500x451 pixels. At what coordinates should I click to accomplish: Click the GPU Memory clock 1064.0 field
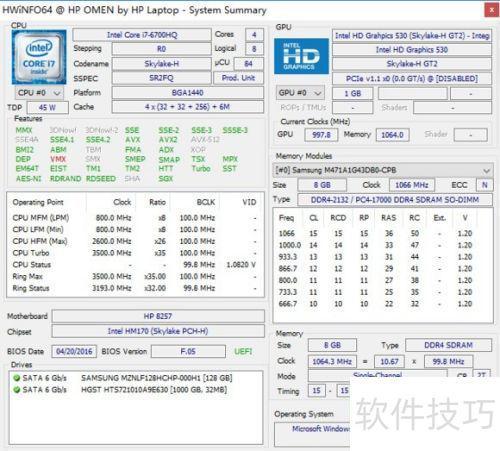[x=392, y=135]
